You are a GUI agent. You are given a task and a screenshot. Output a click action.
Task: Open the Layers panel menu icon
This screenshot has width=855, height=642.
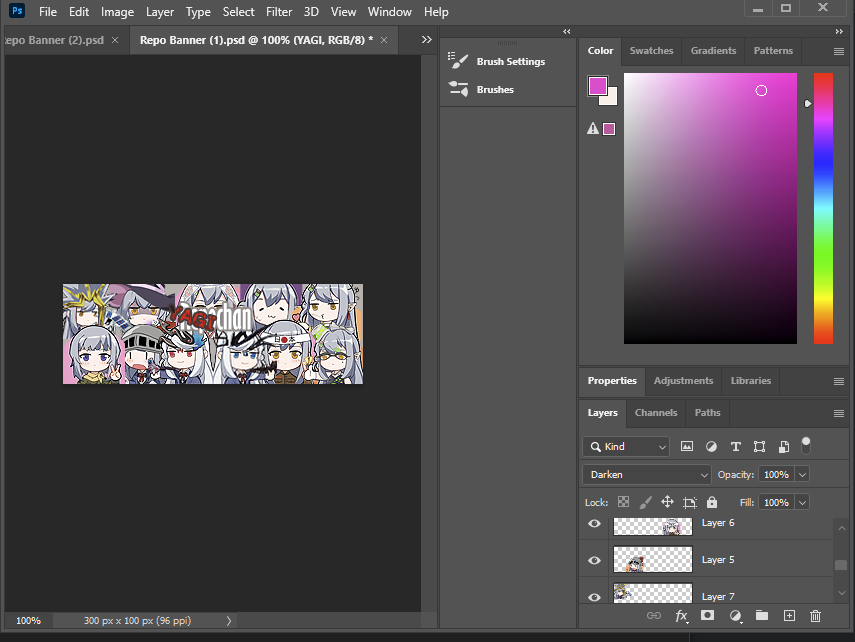[x=839, y=413]
